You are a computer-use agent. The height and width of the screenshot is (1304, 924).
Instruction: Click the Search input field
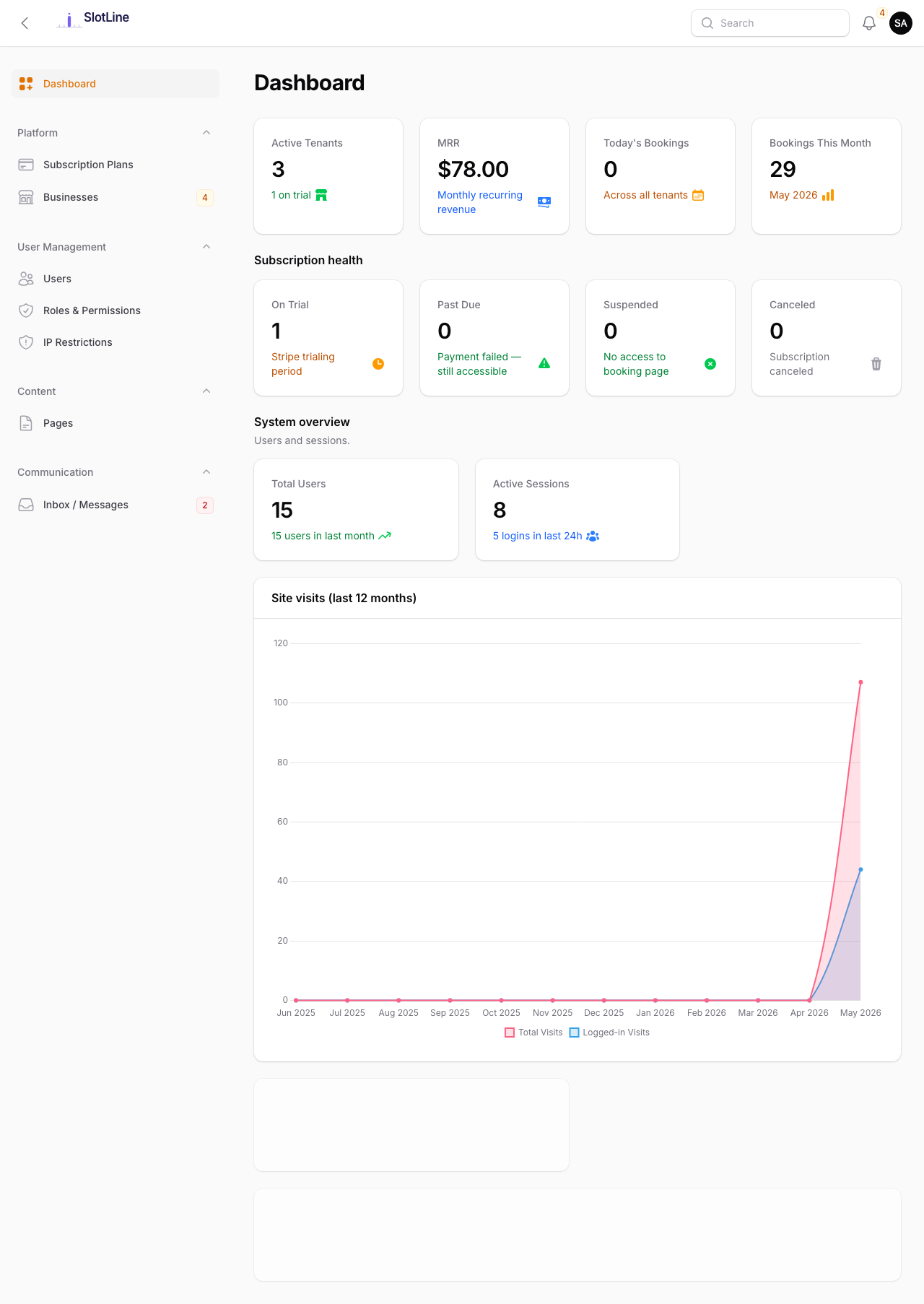[770, 23]
